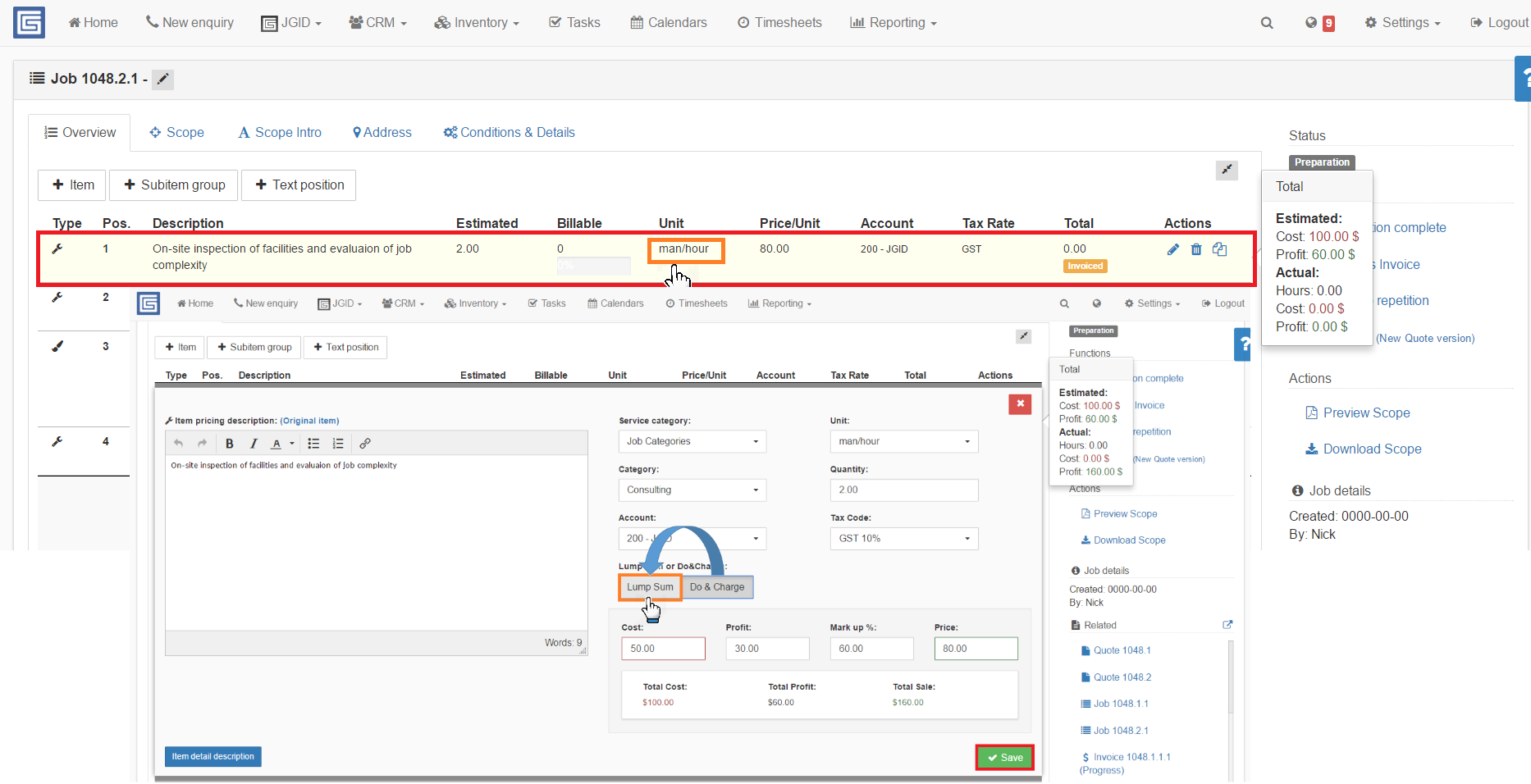Duplicate item 1 with copy icon
The height and width of the screenshot is (784, 1531).
click(1220, 249)
